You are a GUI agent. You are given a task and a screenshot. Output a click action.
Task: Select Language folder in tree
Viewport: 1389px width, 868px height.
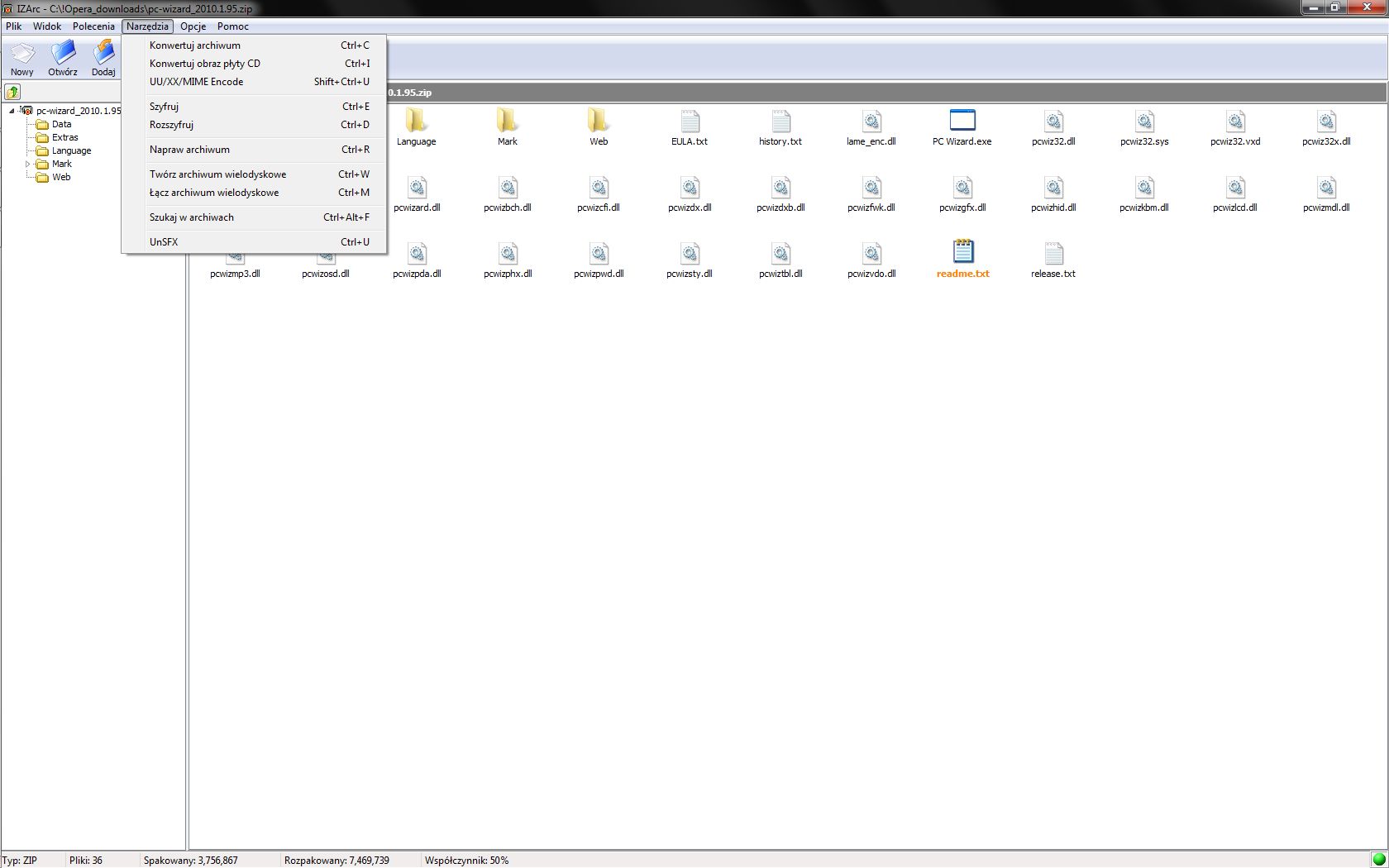(x=71, y=150)
